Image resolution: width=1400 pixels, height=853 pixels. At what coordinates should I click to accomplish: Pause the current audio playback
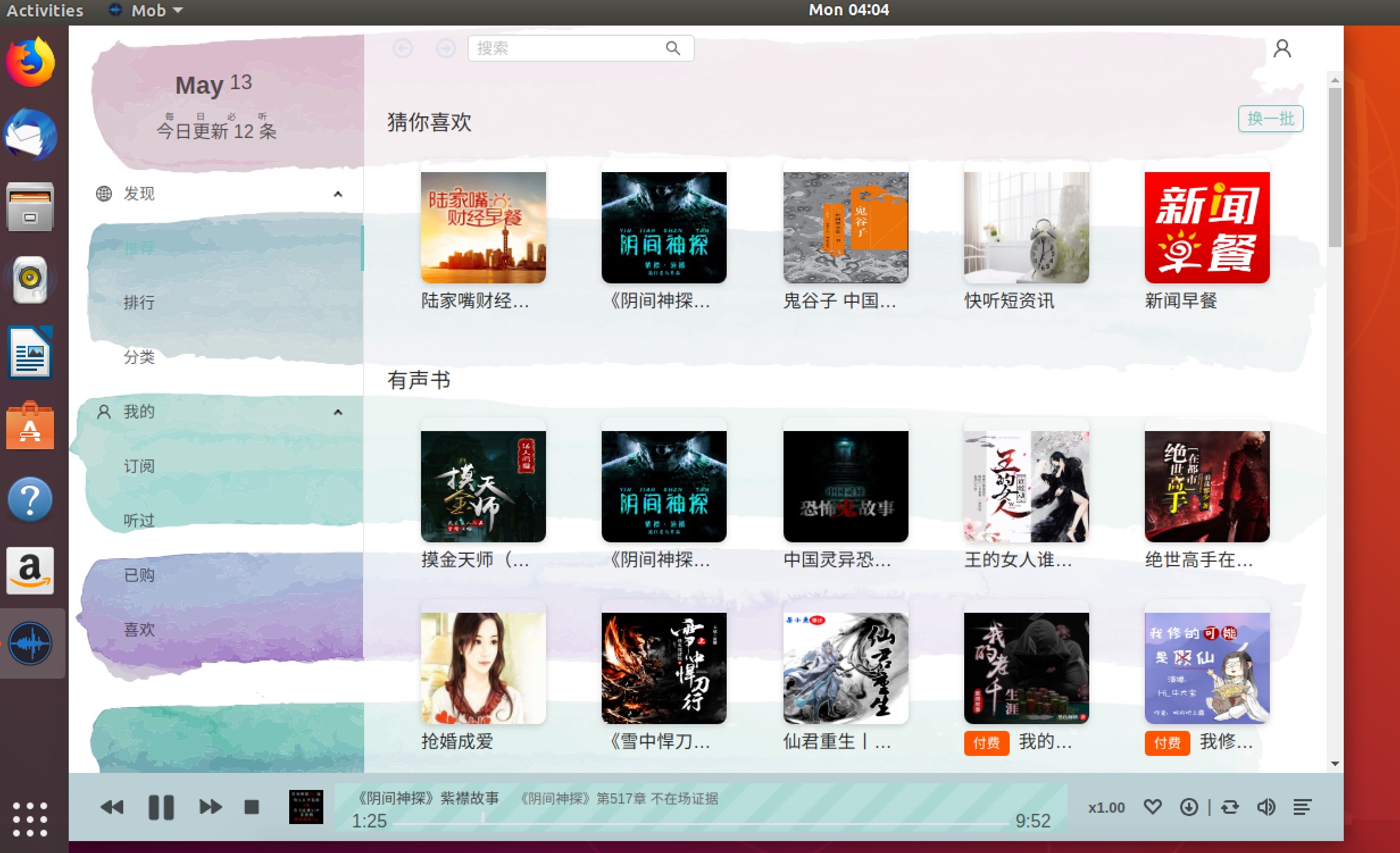(161, 807)
